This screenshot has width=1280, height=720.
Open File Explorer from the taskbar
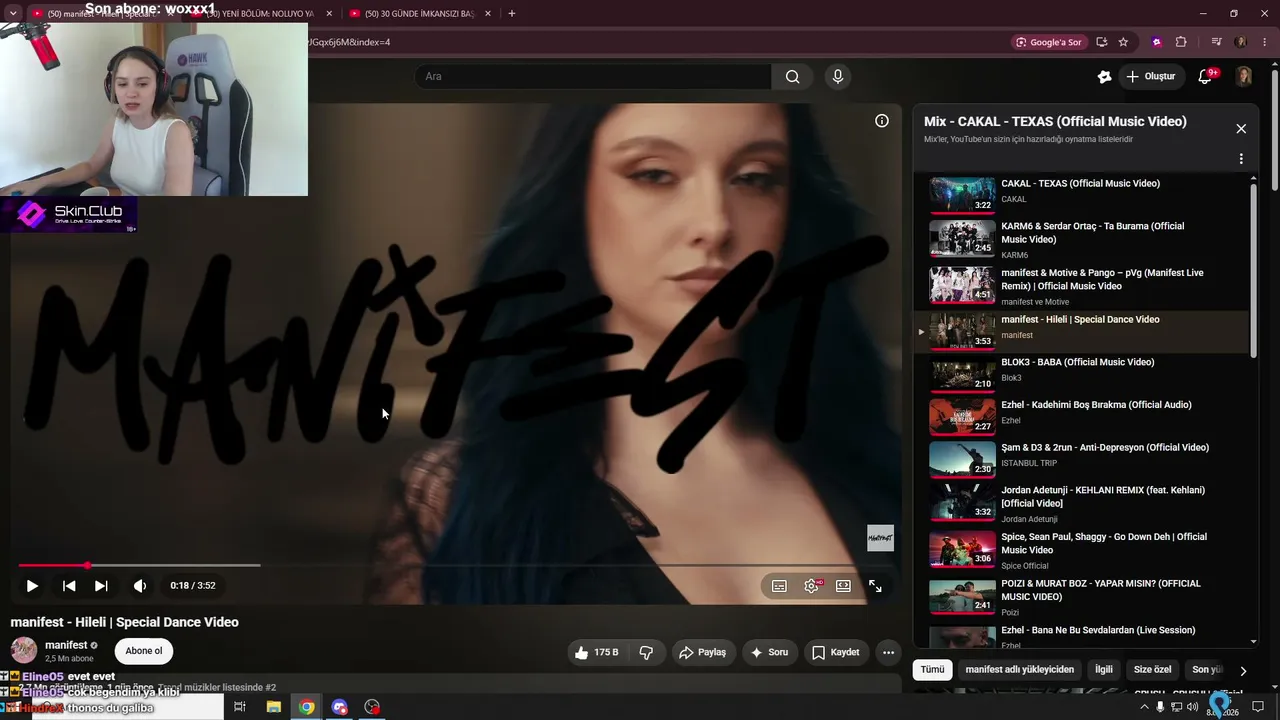pos(273,707)
